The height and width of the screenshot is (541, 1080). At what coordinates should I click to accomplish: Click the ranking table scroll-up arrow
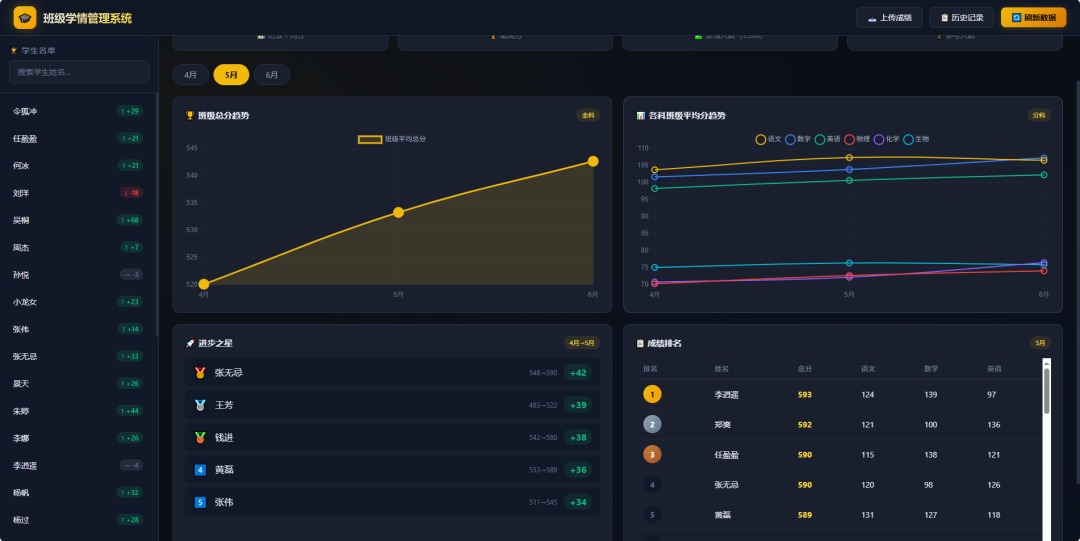pos(1046,363)
